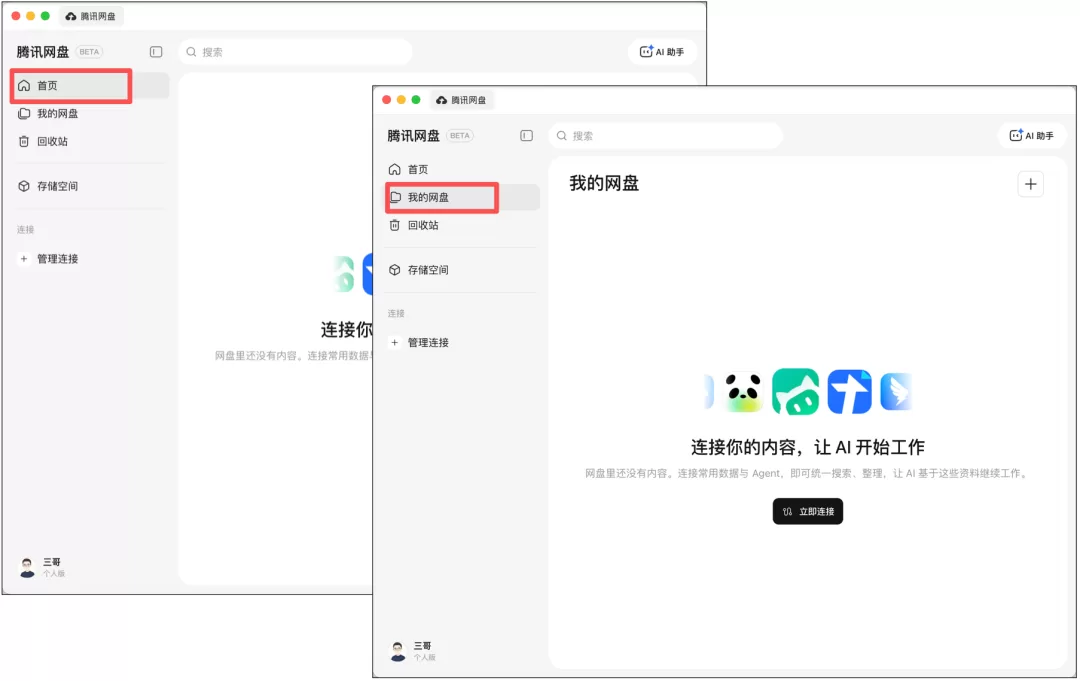The height and width of the screenshot is (681, 1080).
Task: Click 管理连接 in the front window
Action: coord(428,343)
